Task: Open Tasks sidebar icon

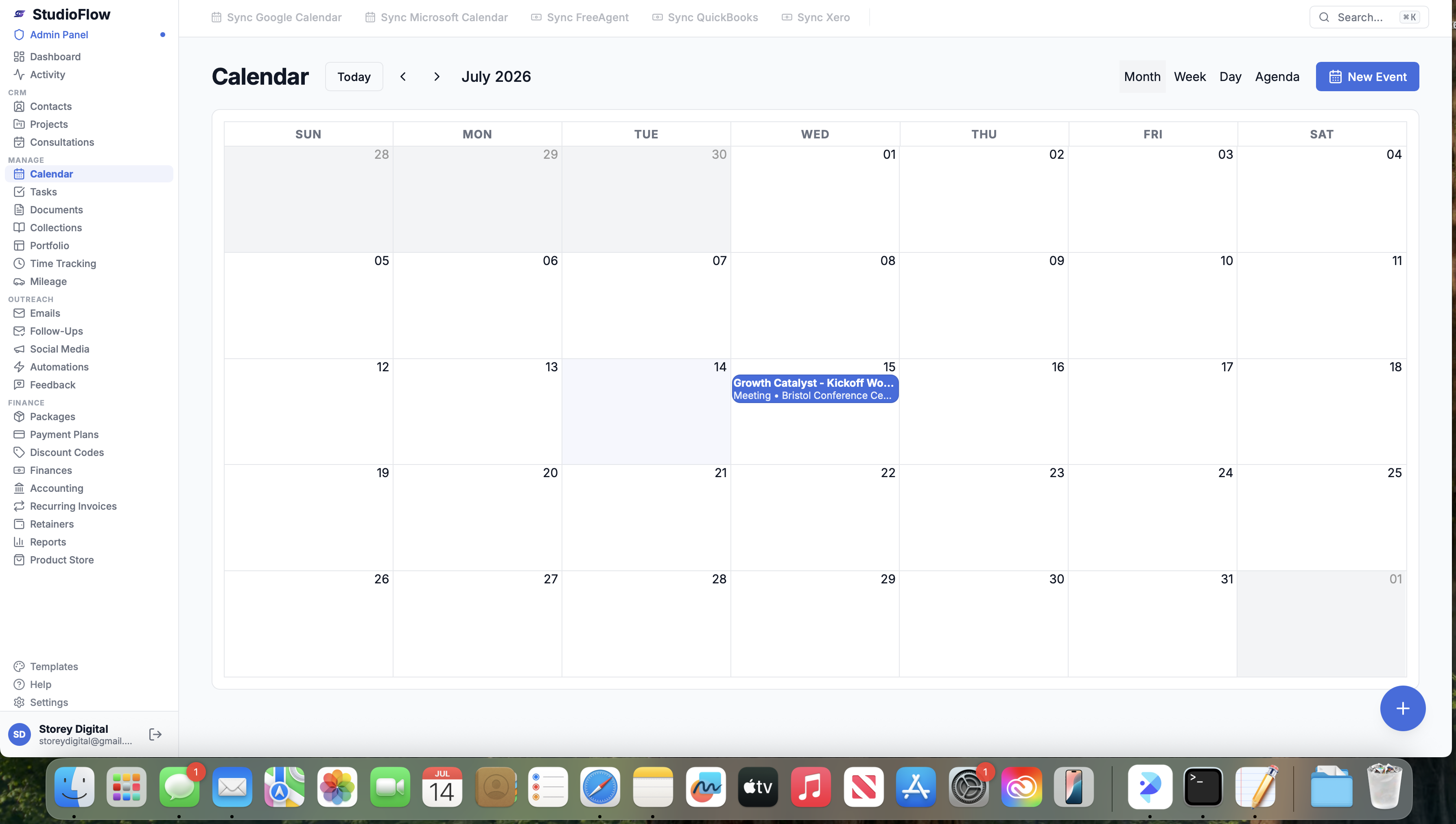Action: pos(19,192)
